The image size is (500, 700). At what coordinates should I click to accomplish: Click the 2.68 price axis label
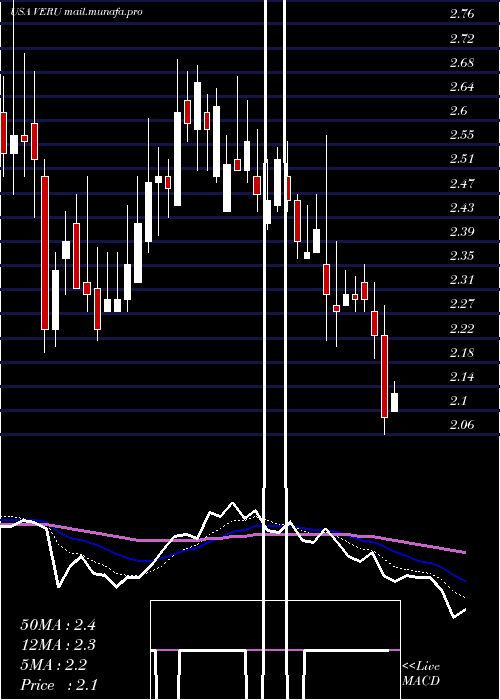(462, 63)
